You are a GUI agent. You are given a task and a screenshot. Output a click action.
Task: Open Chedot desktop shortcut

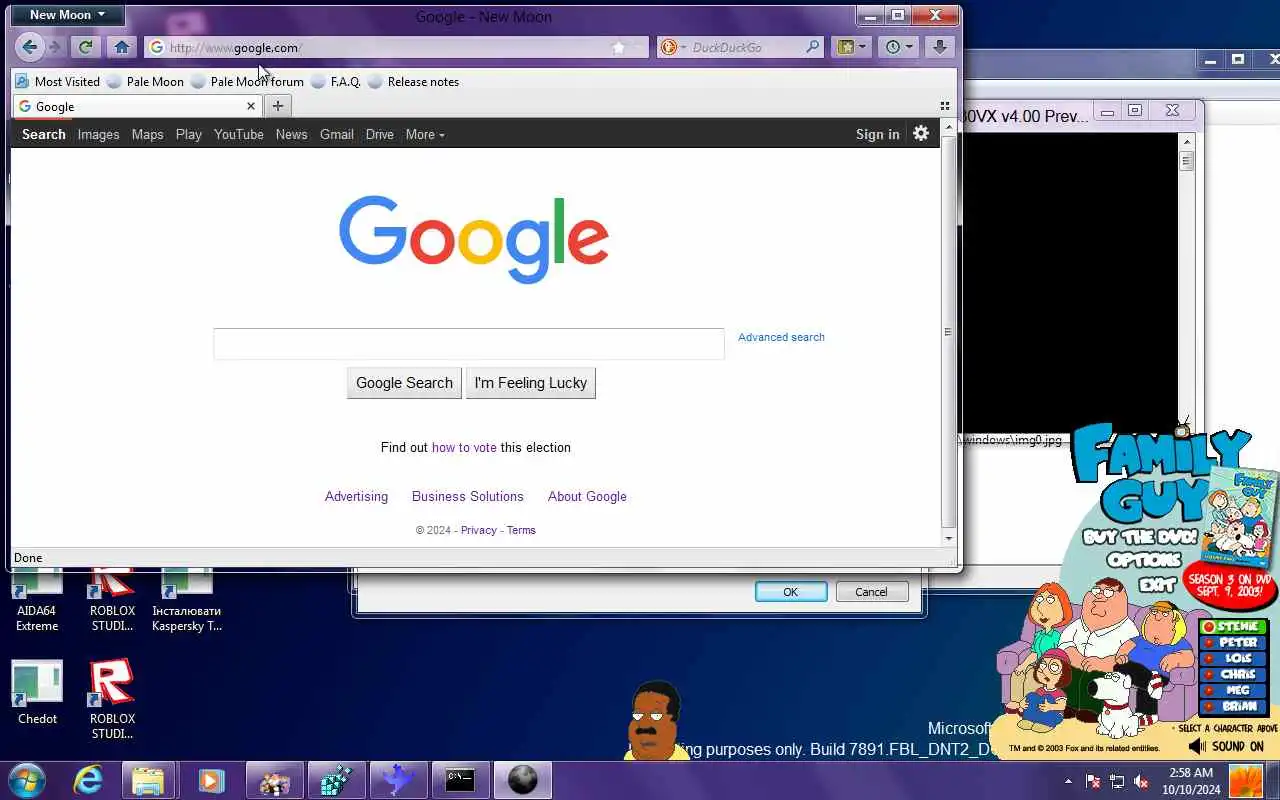(x=37, y=692)
